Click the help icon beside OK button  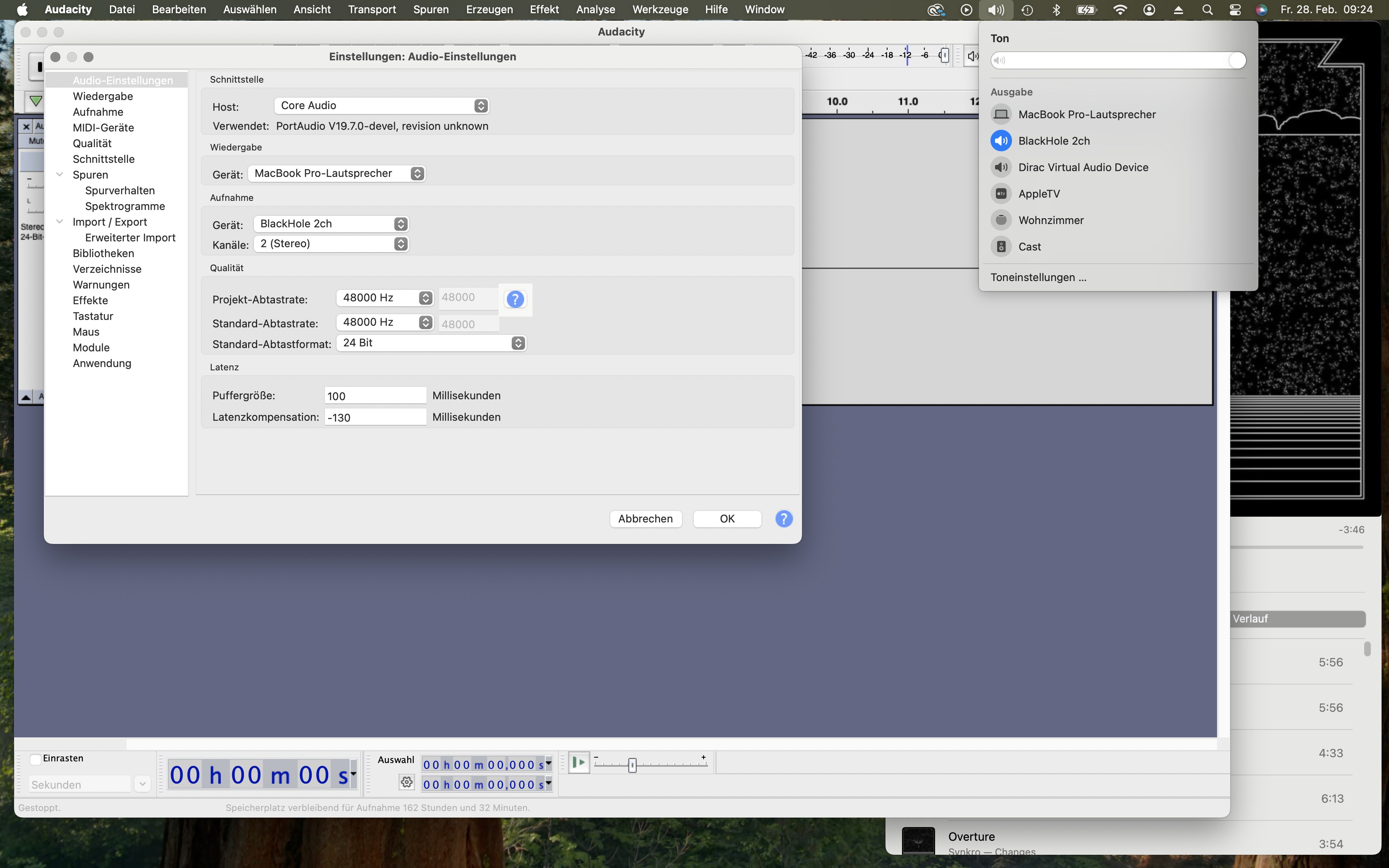(784, 518)
